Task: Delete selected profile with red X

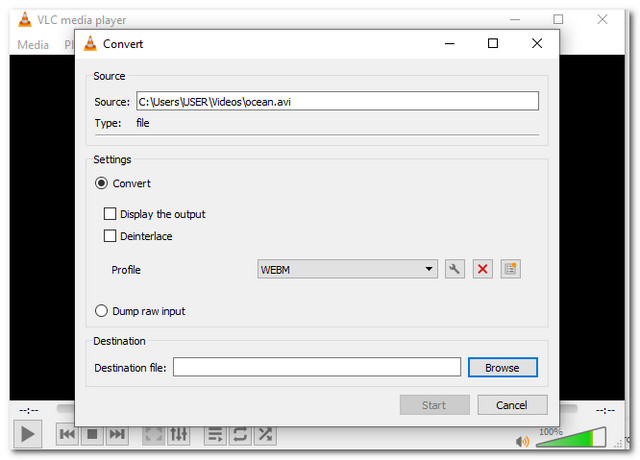Action: click(482, 269)
